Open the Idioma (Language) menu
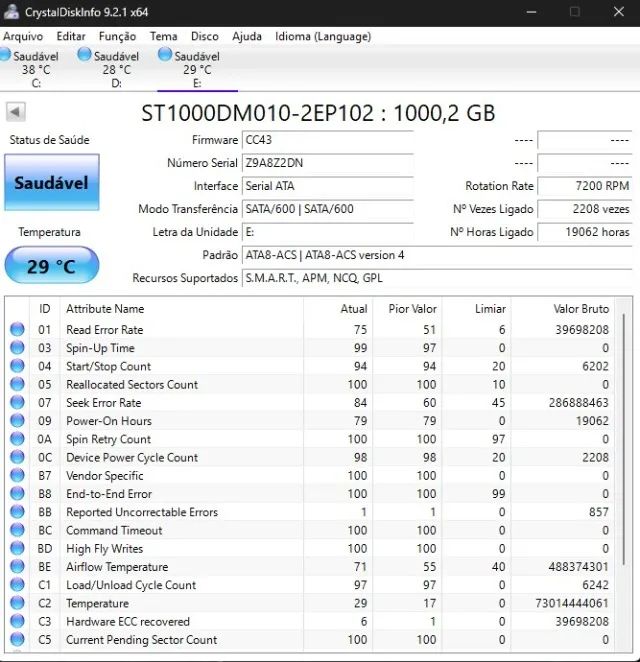 (x=323, y=36)
